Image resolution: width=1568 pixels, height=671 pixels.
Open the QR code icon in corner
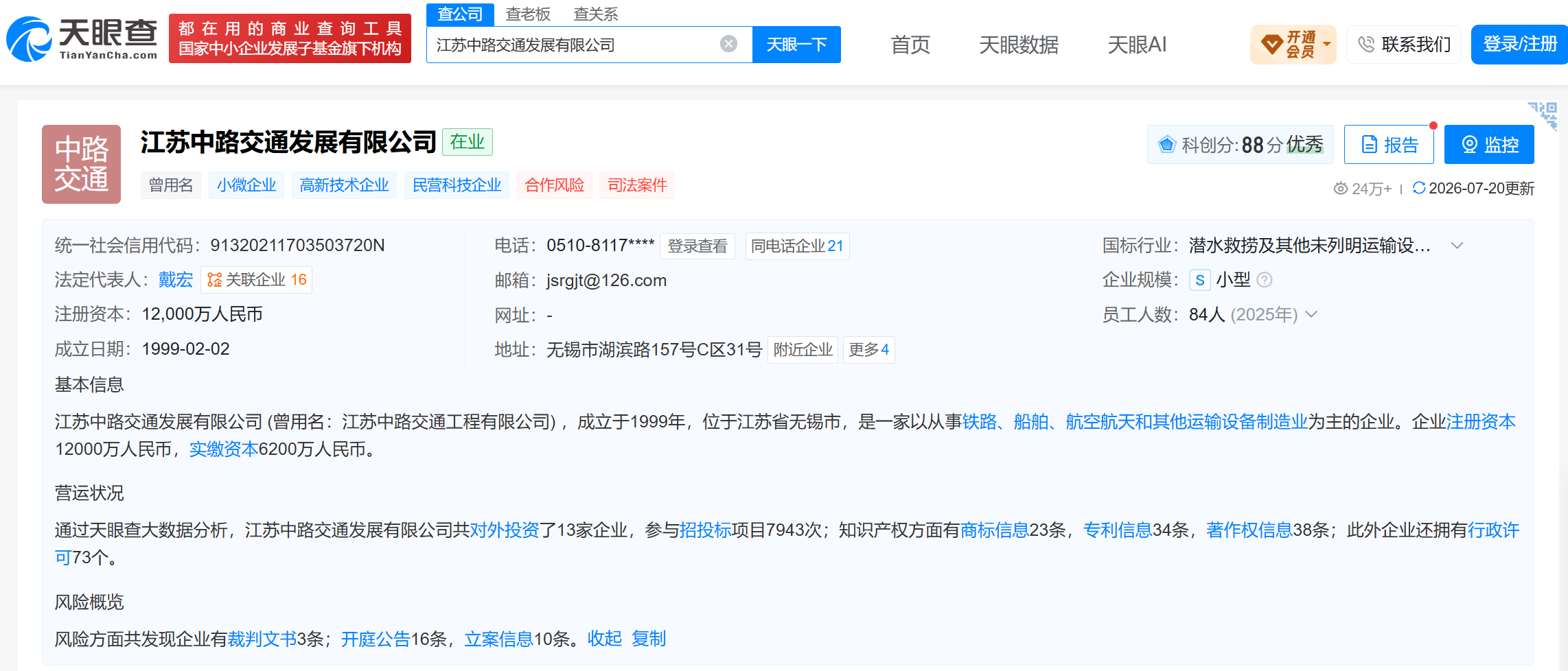coord(1543,115)
